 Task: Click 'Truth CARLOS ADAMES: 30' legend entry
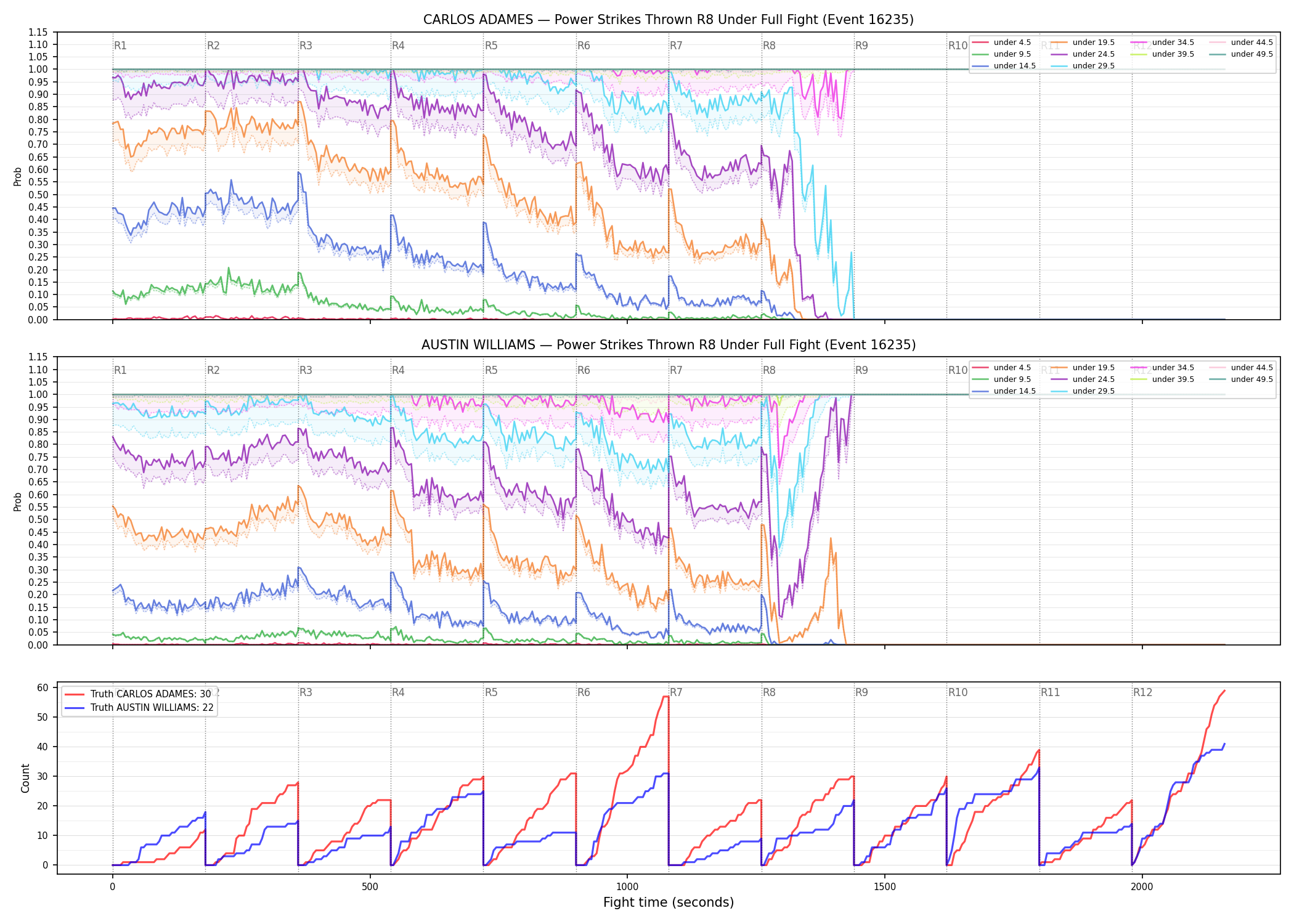138,694
